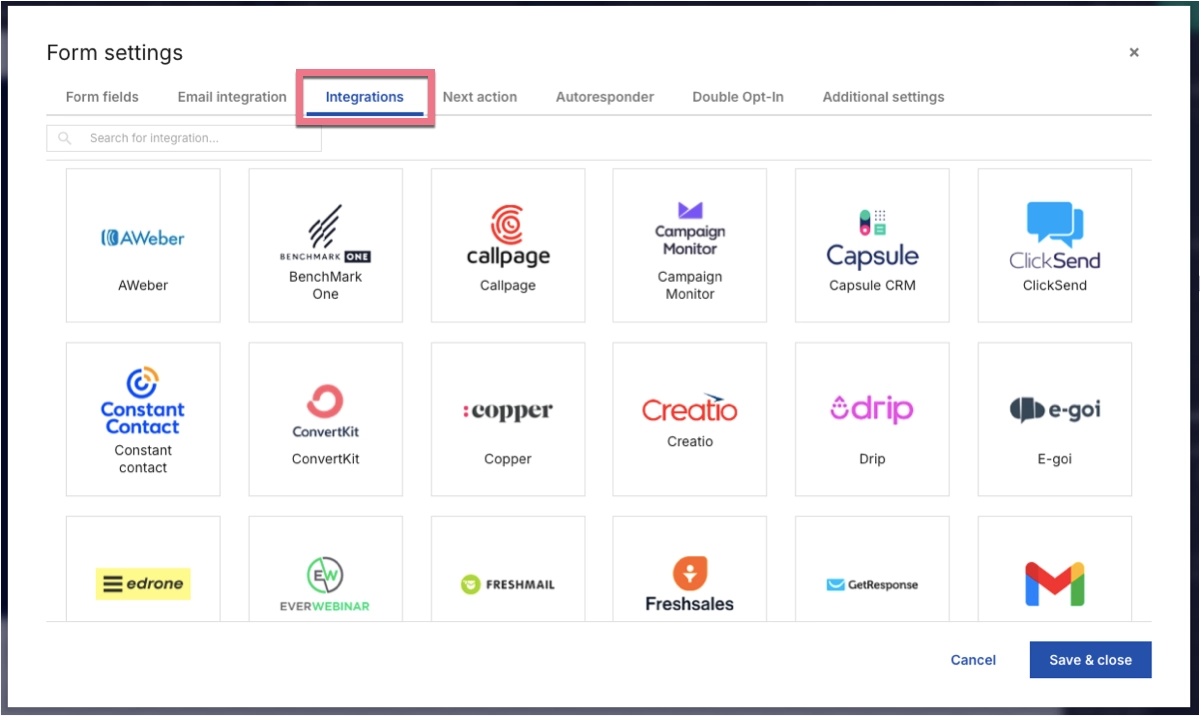The height and width of the screenshot is (716, 1200).
Task: Click the integration search field
Action: (184, 138)
